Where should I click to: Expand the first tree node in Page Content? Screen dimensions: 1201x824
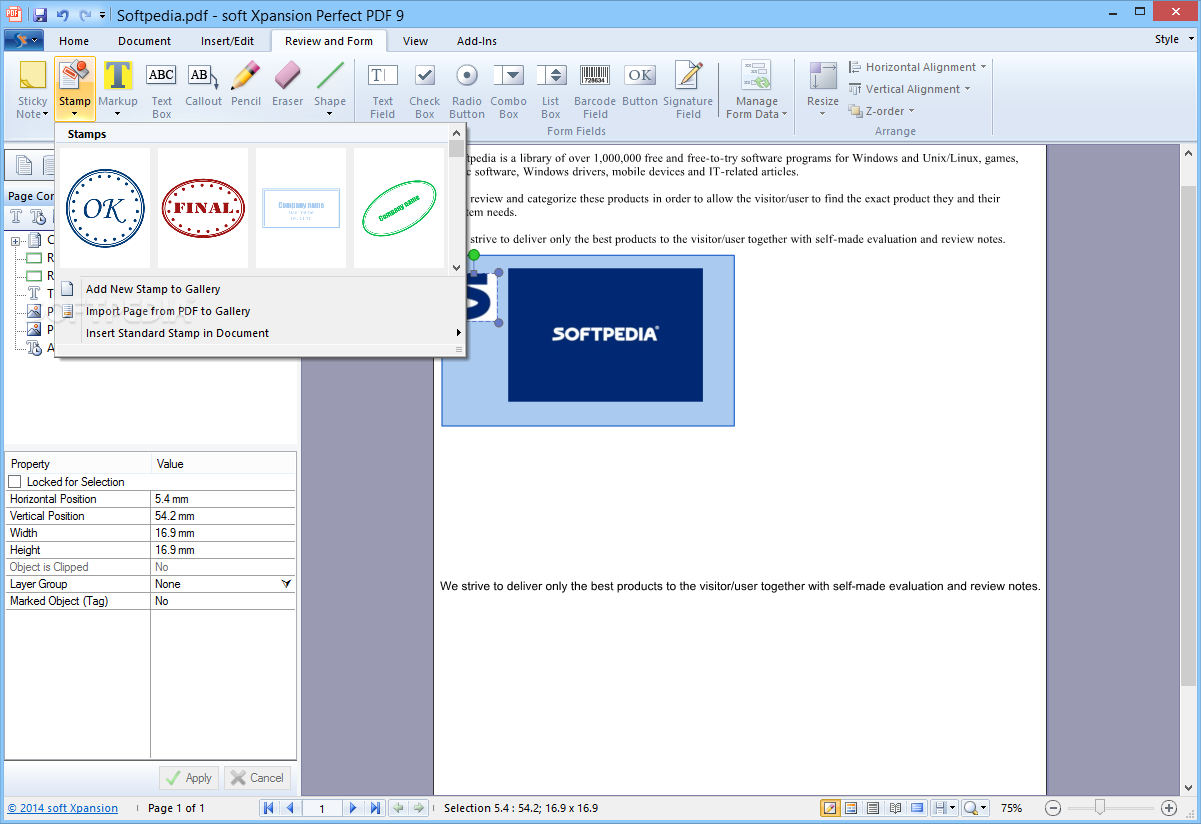(x=16, y=241)
